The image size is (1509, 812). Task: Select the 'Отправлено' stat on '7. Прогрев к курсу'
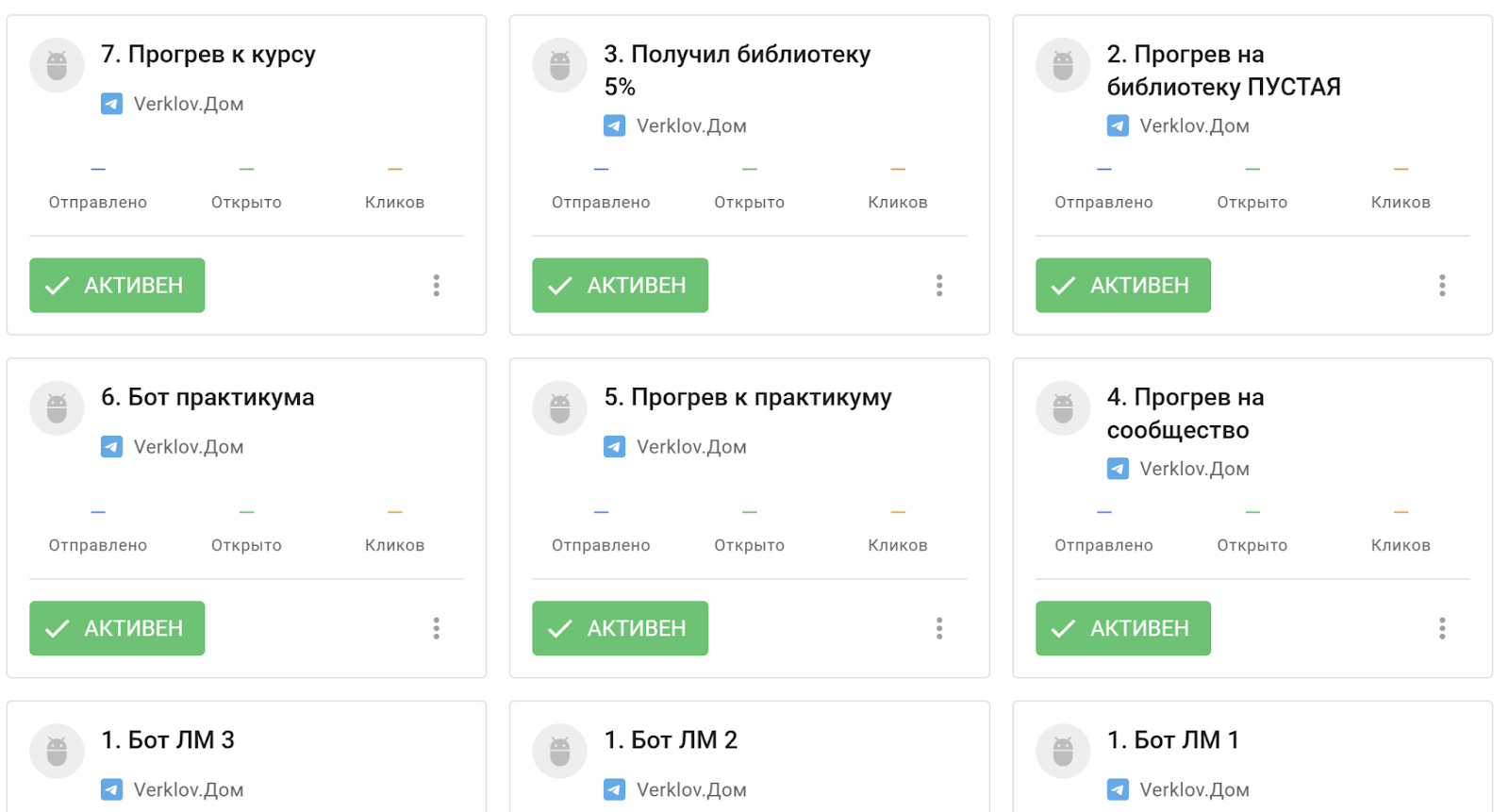pyautogui.click(x=97, y=201)
